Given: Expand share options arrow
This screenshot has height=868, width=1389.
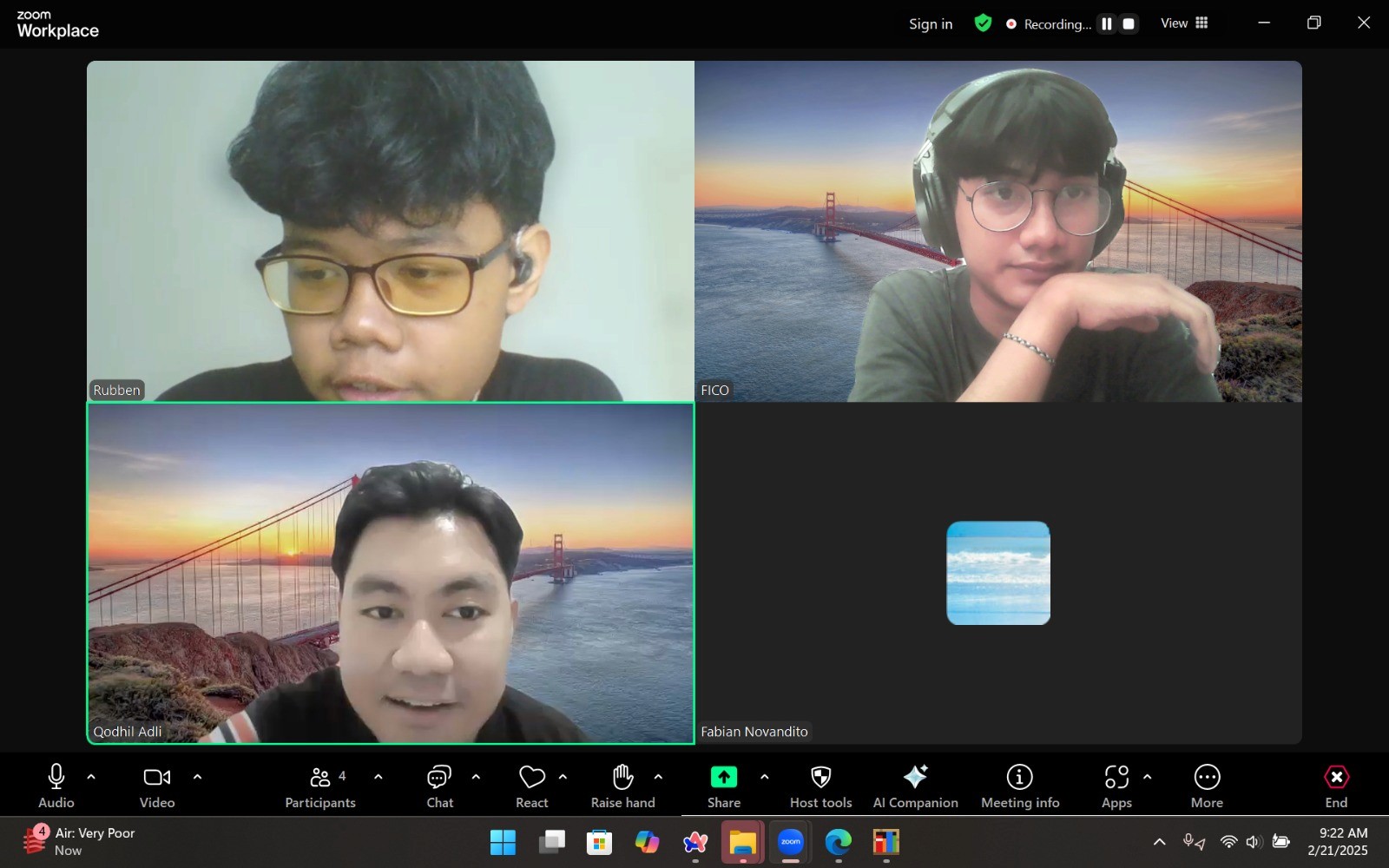Looking at the screenshot, I should (764, 777).
